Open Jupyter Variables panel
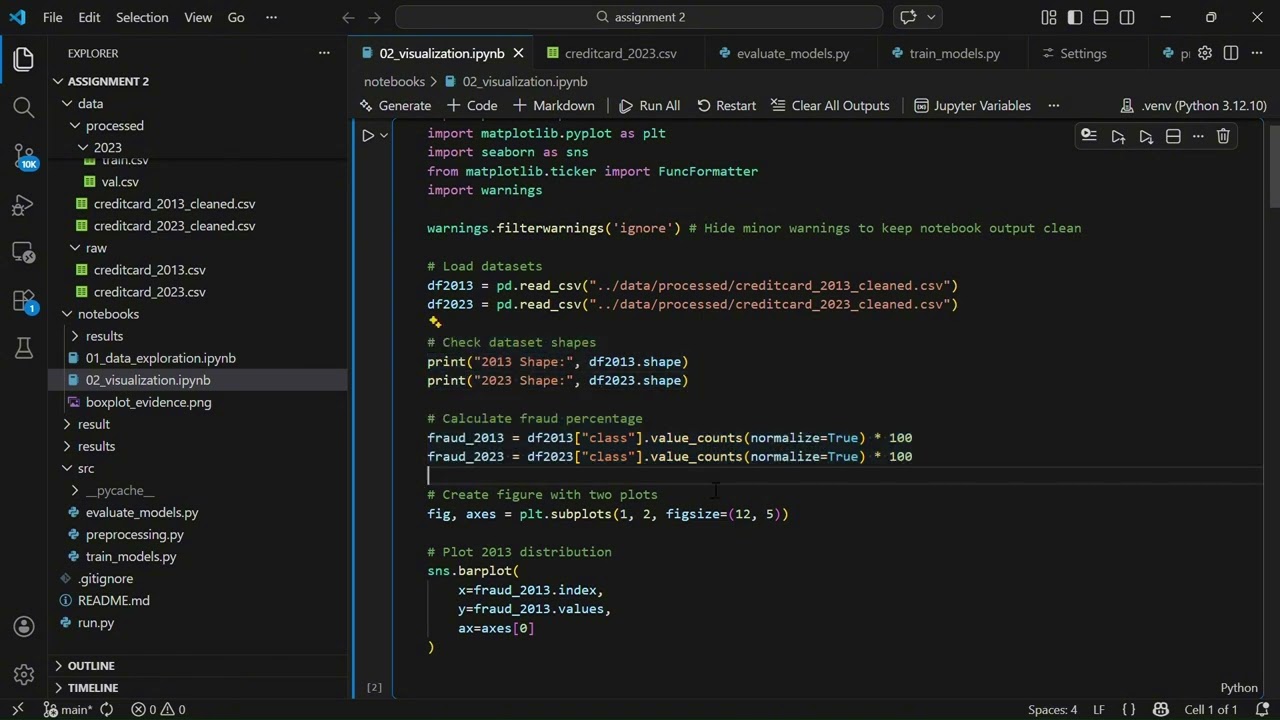 coord(972,105)
